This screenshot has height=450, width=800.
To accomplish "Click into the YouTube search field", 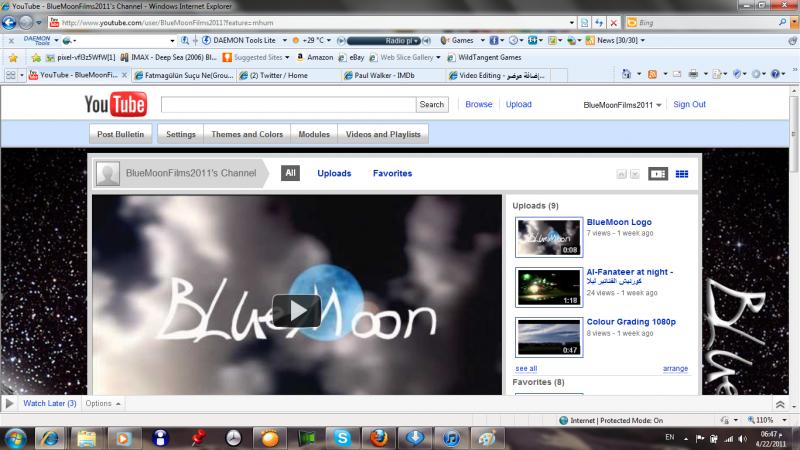I will (288, 105).
